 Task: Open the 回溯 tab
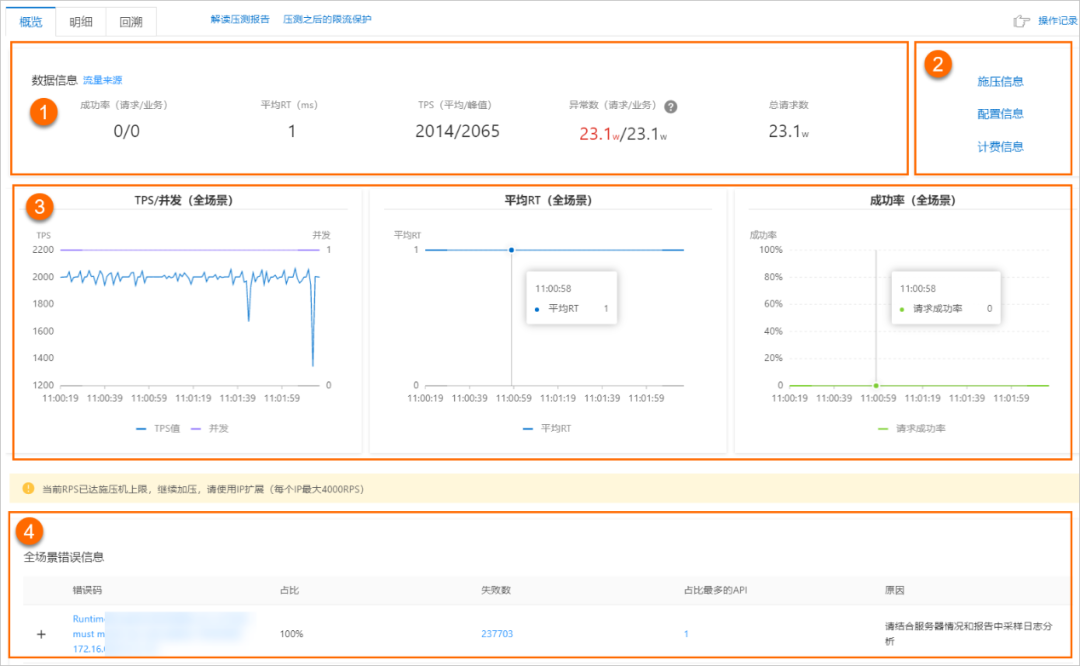[131, 21]
